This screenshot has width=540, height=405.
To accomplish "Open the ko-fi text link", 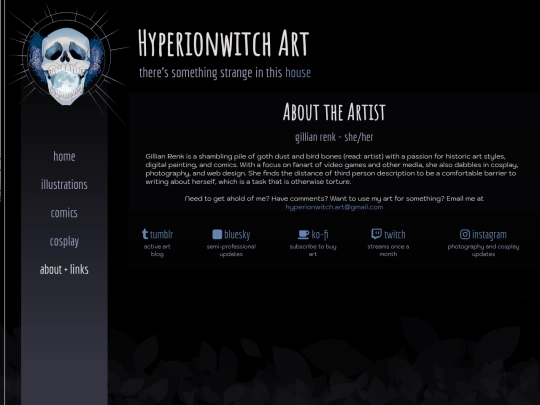I will point(320,235).
